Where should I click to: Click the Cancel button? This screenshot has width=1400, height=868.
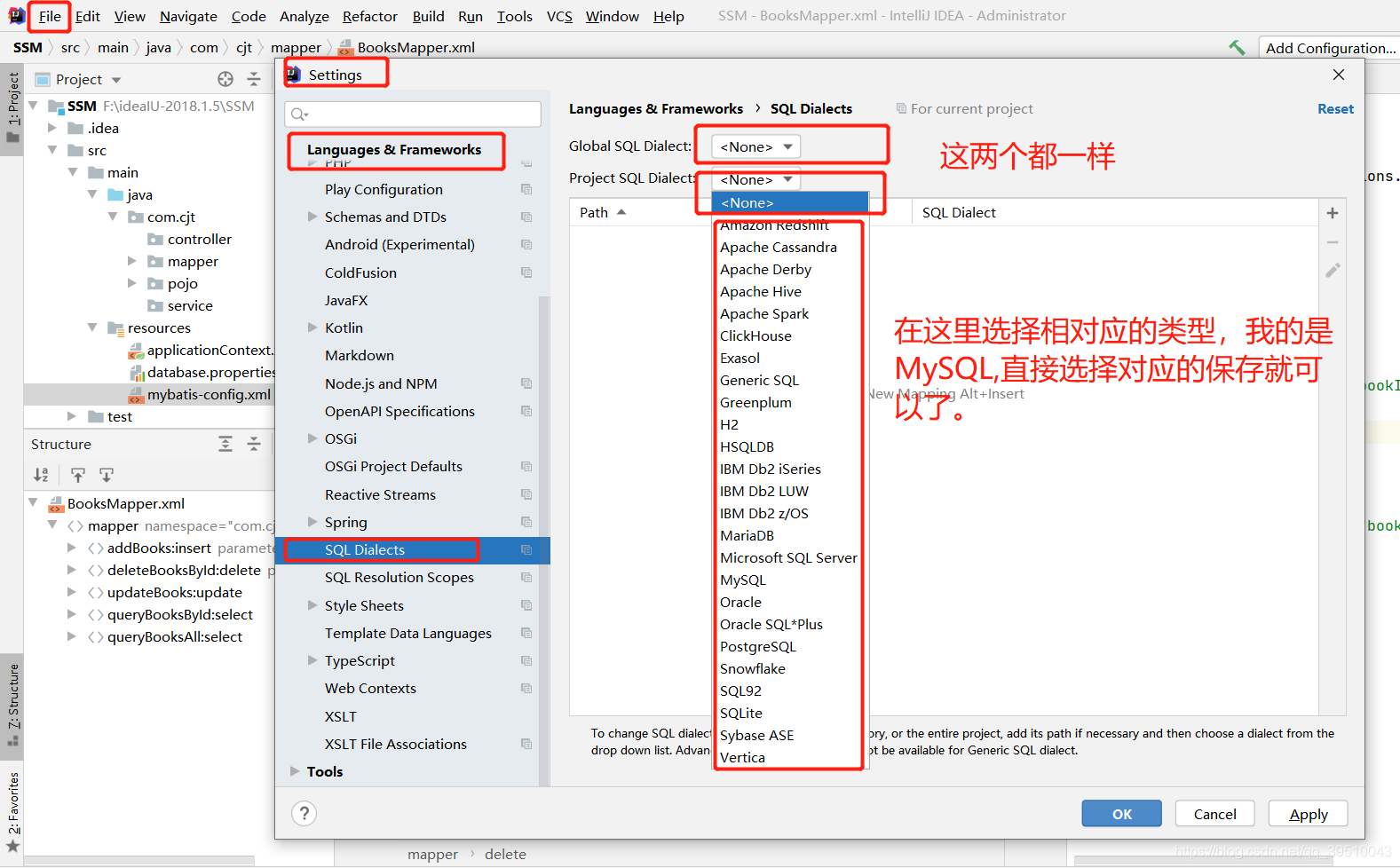1214,814
